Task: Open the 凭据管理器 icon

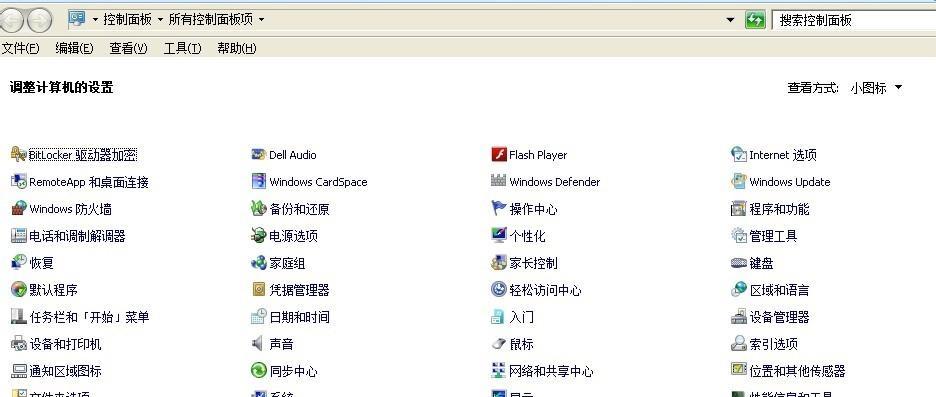Action: 258,290
